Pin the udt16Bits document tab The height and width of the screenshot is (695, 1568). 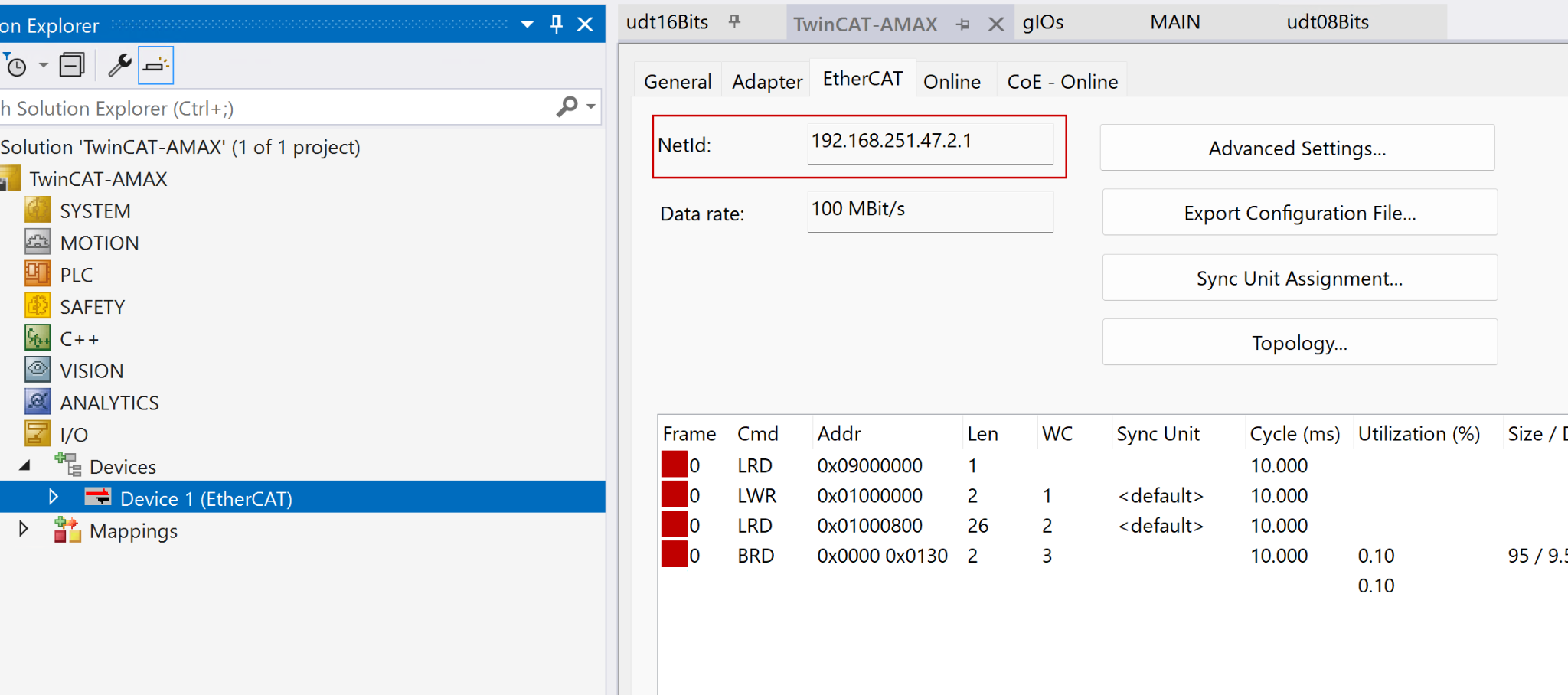[x=735, y=21]
